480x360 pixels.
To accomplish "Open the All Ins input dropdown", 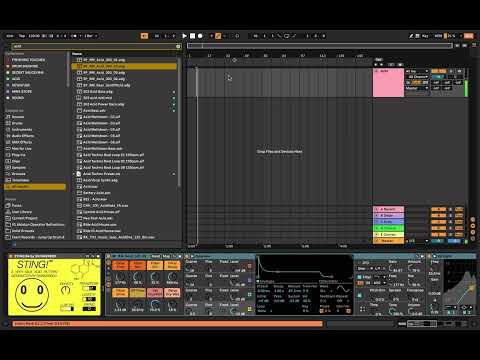I will pos(417,71).
